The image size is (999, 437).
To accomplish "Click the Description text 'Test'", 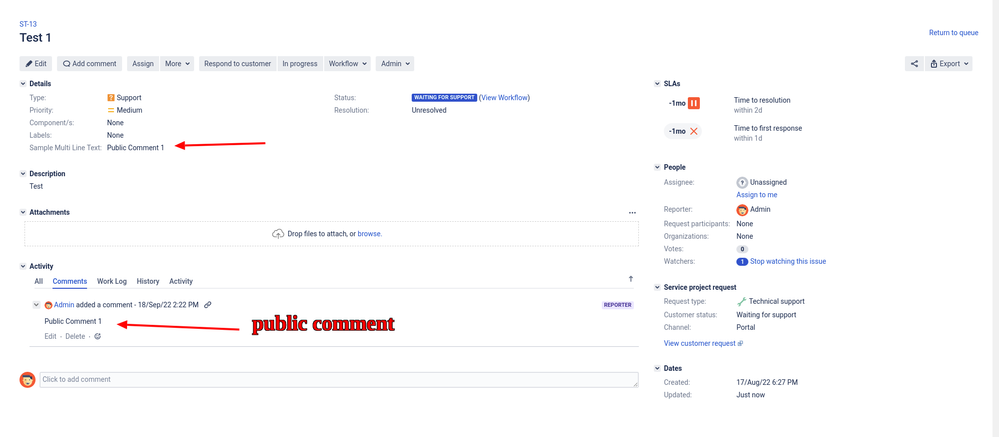I will (36, 187).
